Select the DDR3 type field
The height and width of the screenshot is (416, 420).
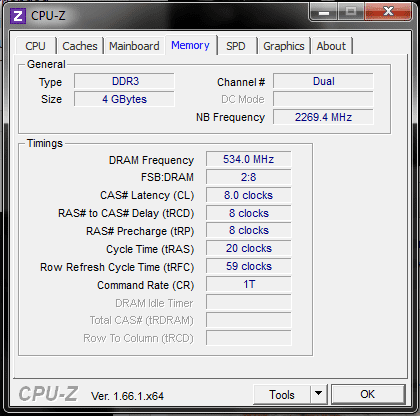point(124,81)
